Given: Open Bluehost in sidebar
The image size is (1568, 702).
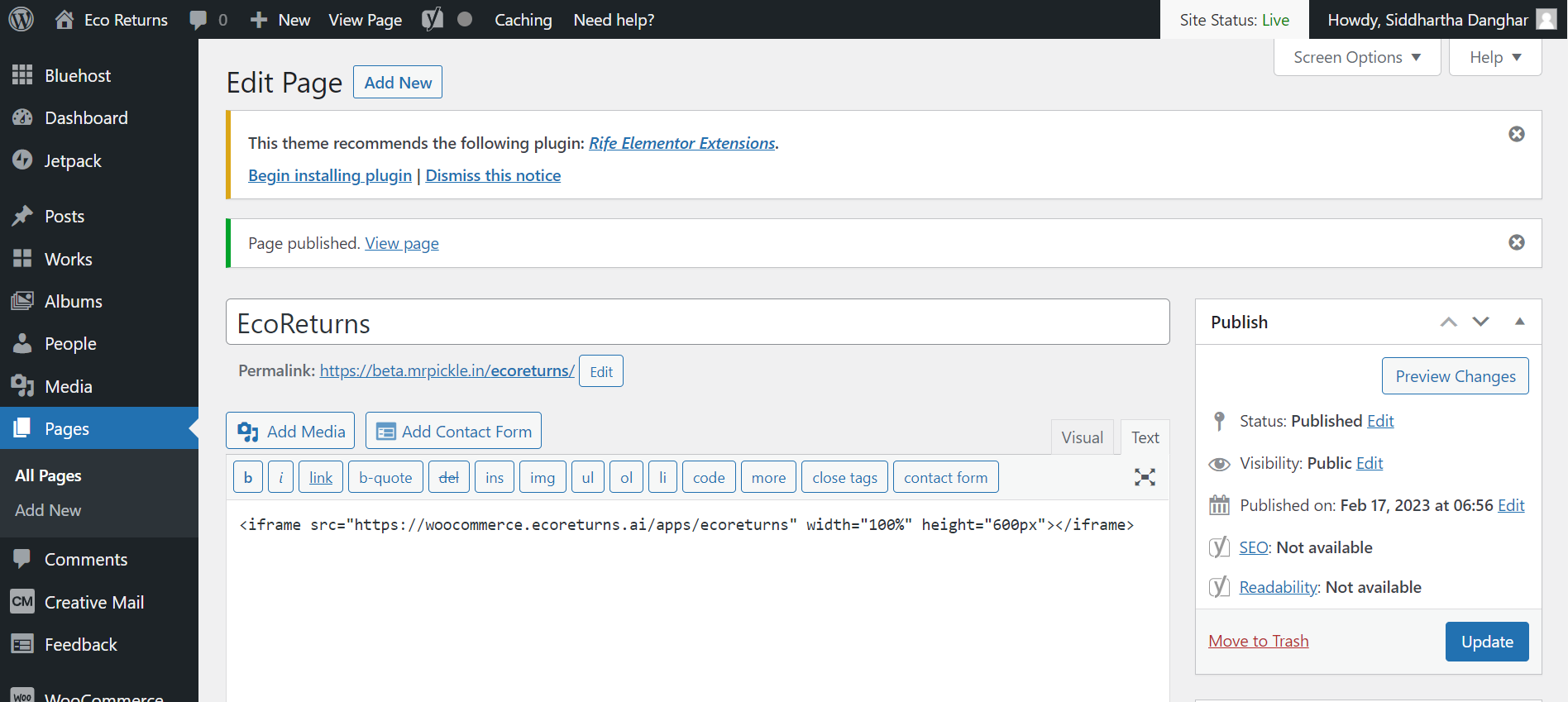Looking at the screenshot, I should coord(99,75).
